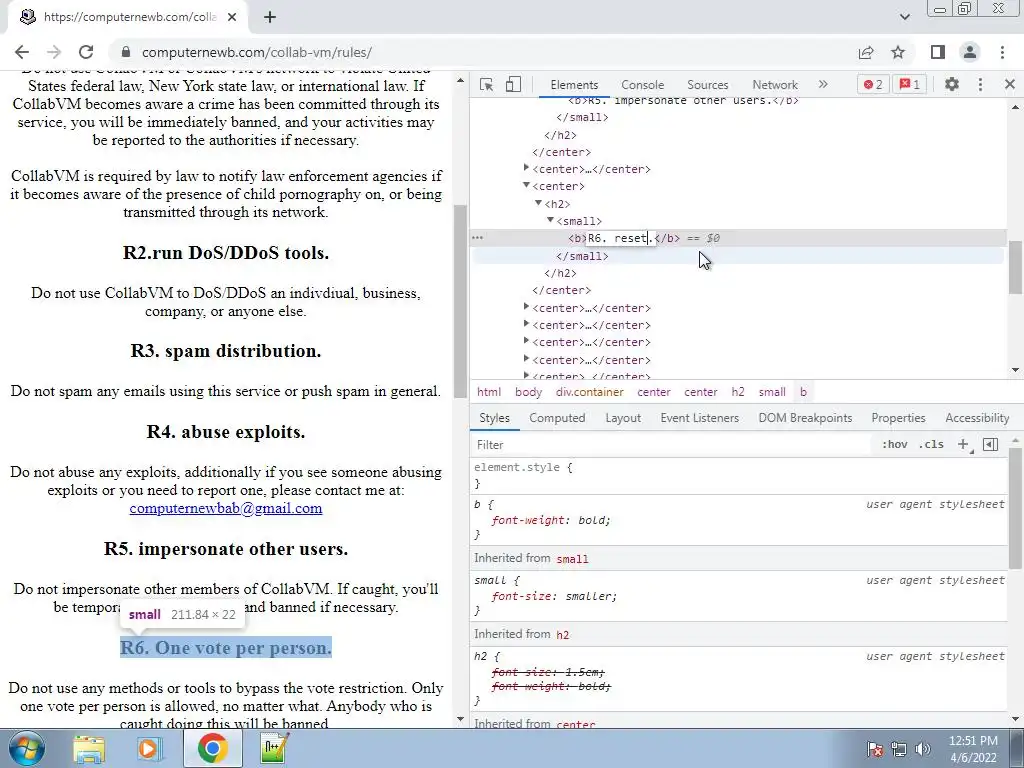This screenshot has height=768, width=1024.
Task: Open element actions ellipsis on selected row
Action: 478,238
